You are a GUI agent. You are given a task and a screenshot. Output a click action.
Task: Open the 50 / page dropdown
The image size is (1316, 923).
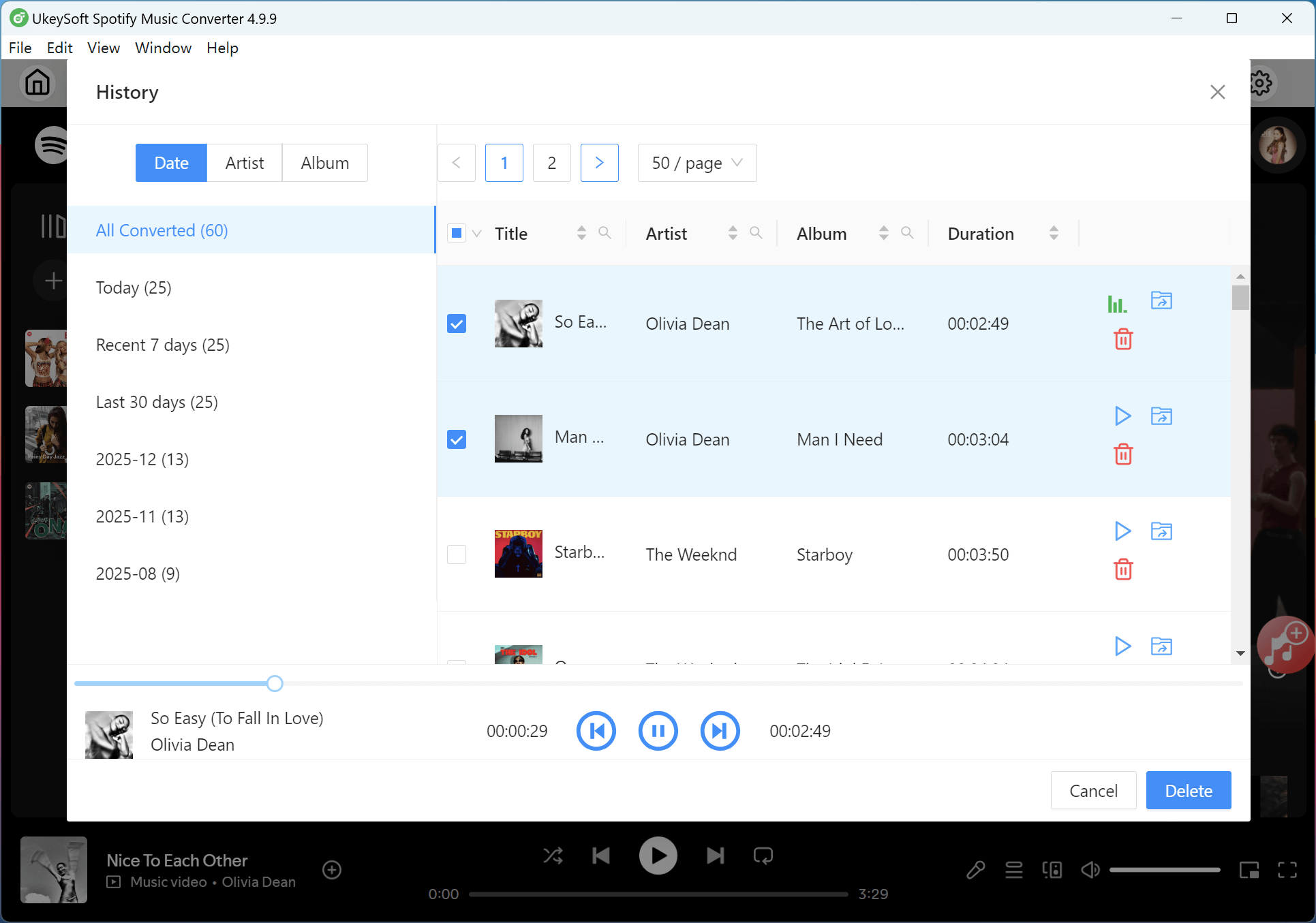point(697,163)
